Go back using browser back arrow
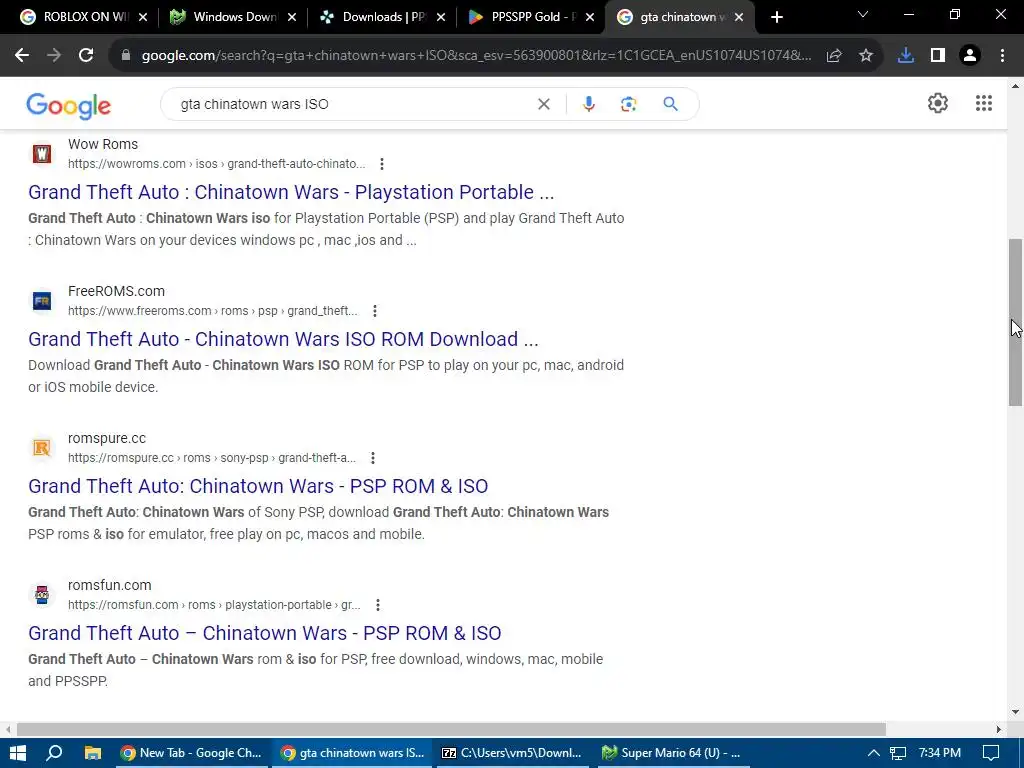Screen dimensions: 1024x768 22,56
